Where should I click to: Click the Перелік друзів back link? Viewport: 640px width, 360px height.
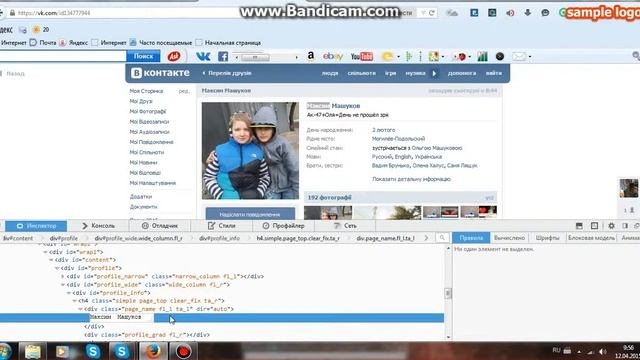pos(227,73)
